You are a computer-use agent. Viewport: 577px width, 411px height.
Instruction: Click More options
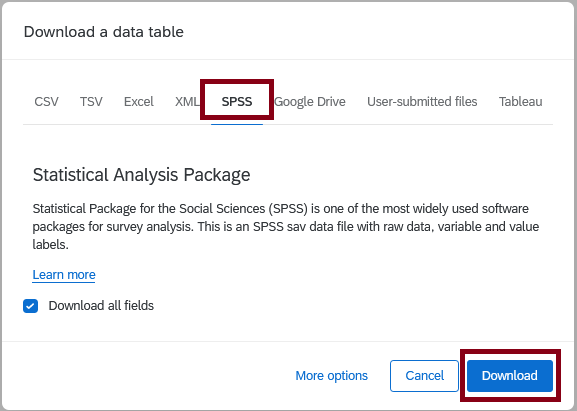click(x=332, y=376)
